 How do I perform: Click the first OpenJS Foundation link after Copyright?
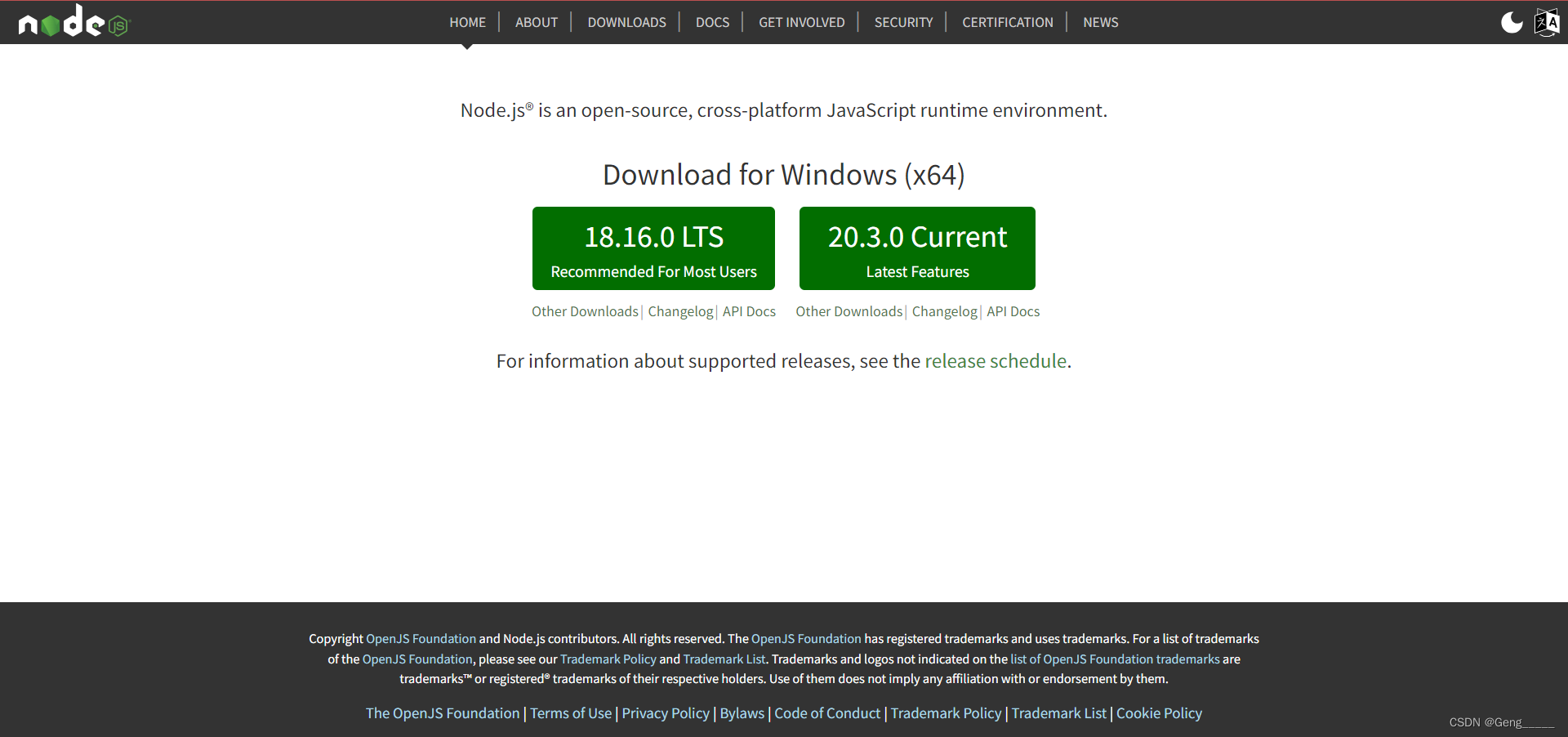pyautogui.click(x=421, y=639)
